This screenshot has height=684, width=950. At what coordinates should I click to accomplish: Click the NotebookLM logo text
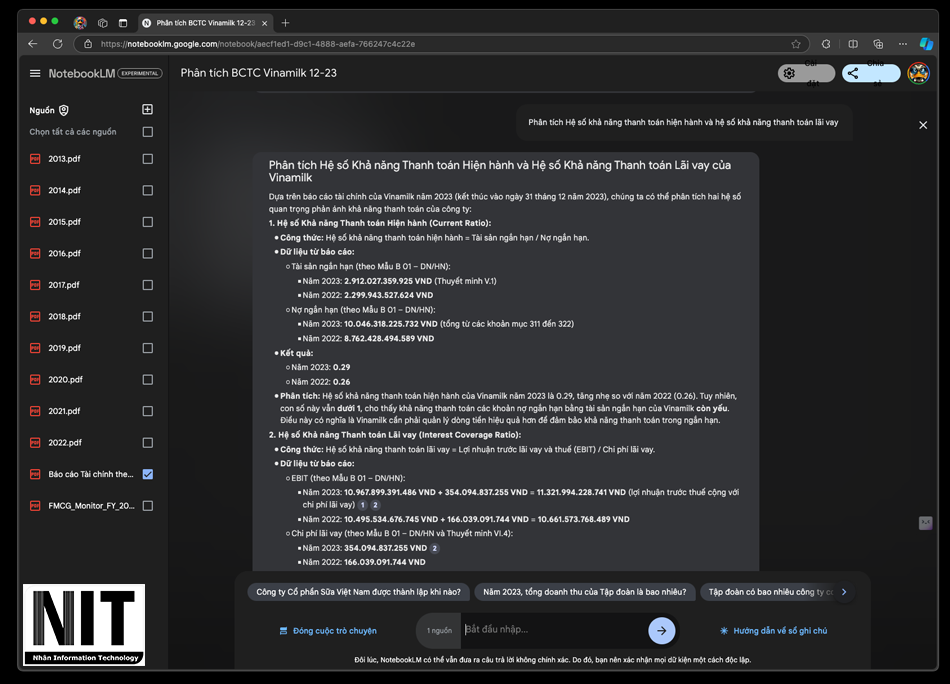click(82, 73)
